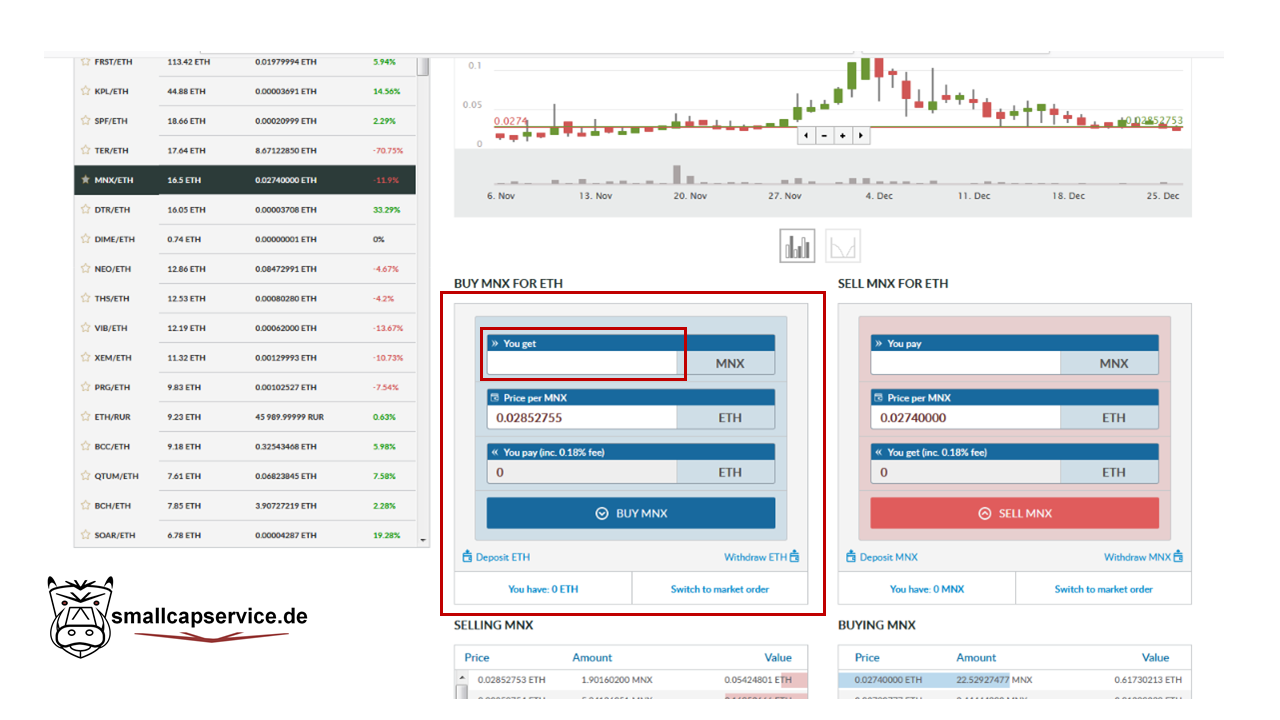Star the KPL/ETH trading pair
Viewport: 1280px width, 720px height.
(x=85, y=91)
